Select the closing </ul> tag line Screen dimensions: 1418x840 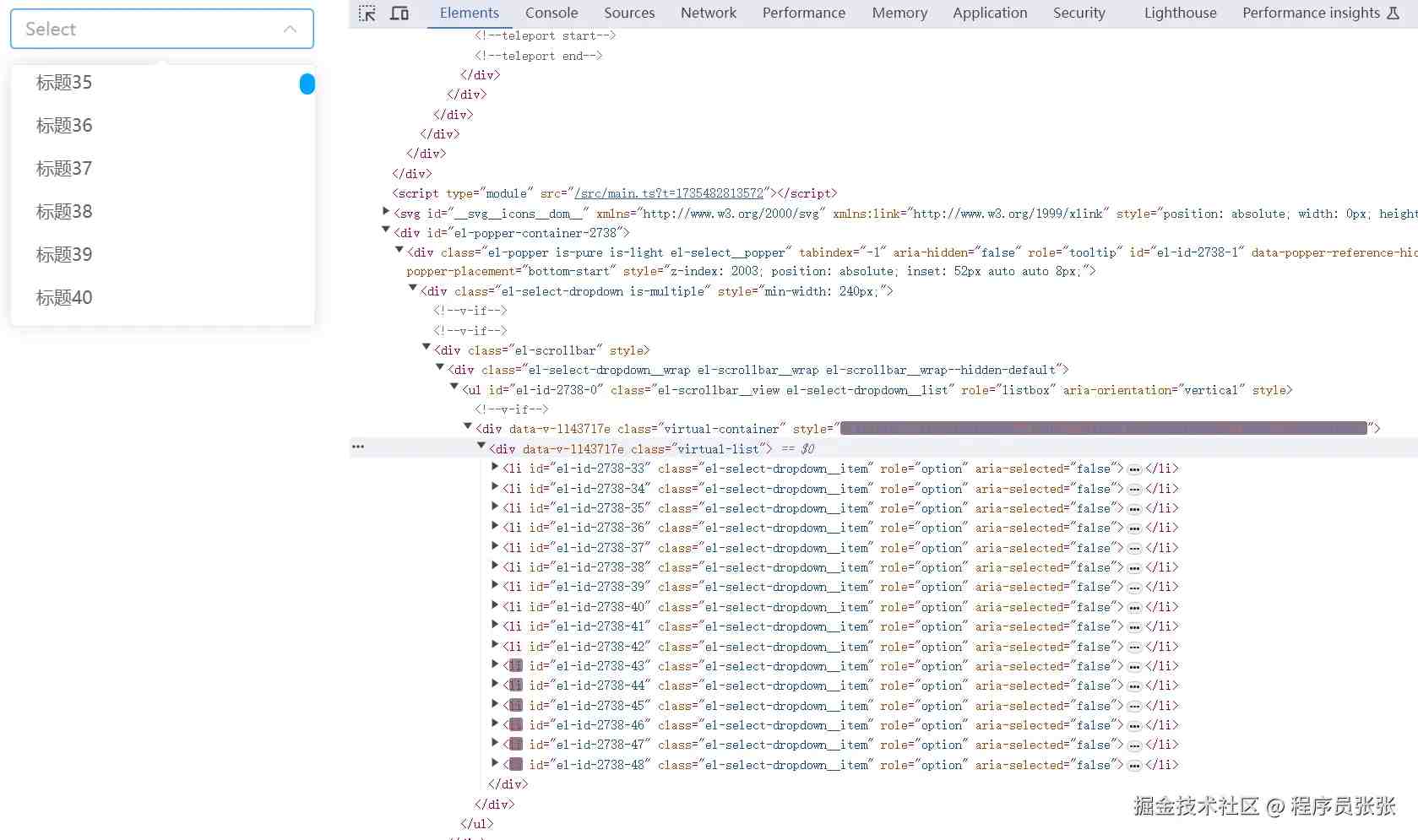tap(476, 824)
